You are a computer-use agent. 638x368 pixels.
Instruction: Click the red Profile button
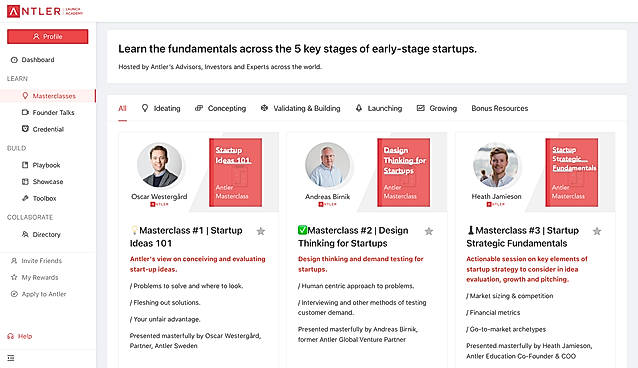(x=48, y=36)
